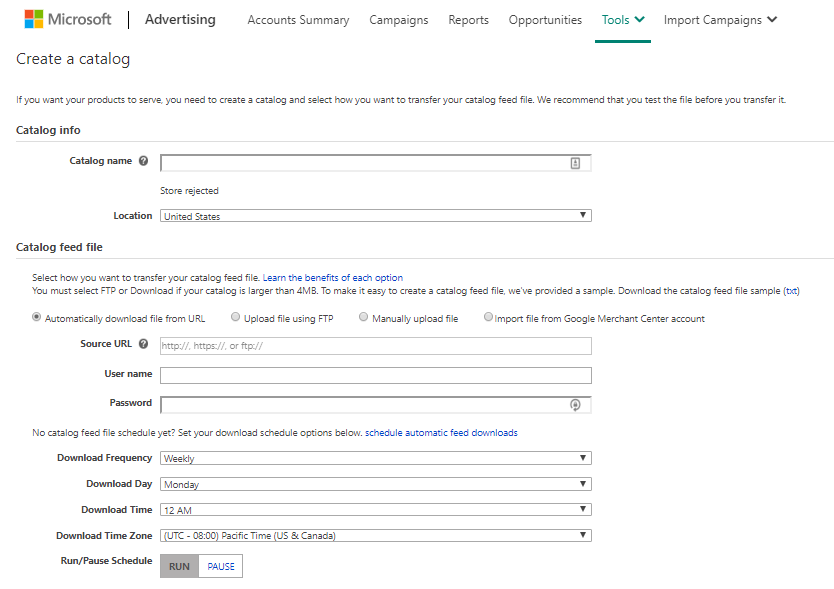Switch the schedule to PAUSE
The width and height of the screenshot is (834, 589).
point(221,566)
